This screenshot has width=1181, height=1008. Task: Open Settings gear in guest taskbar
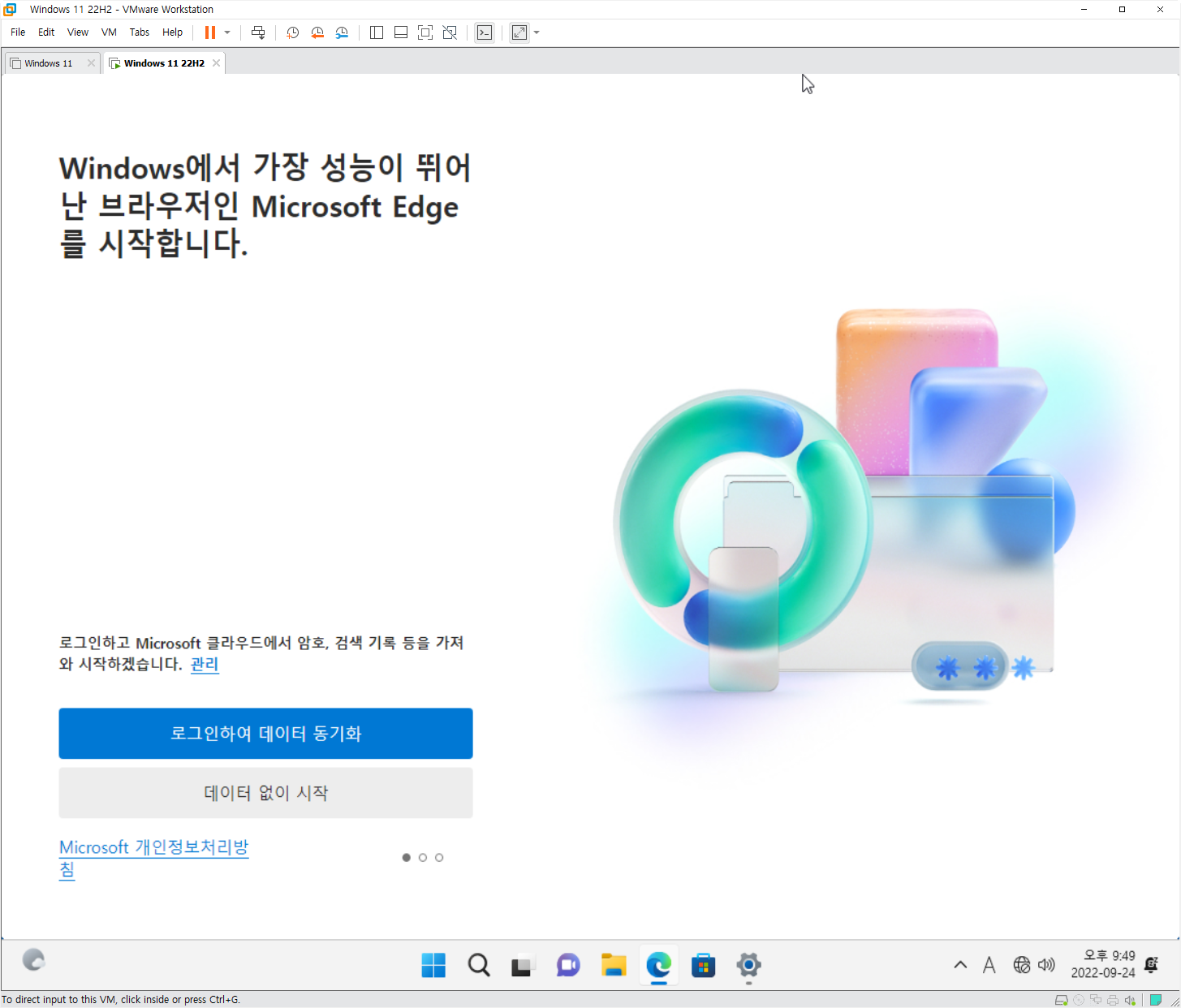coord(748,966)
